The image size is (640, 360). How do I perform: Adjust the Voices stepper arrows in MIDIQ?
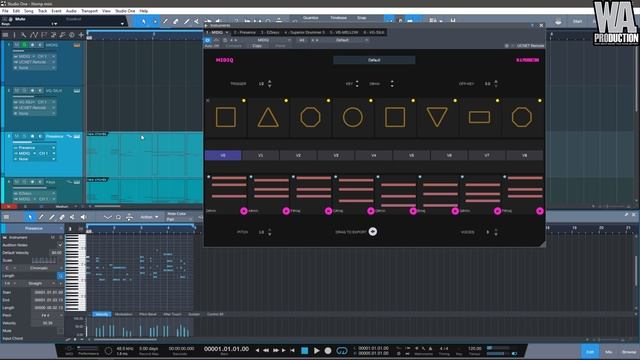point(496,232)
